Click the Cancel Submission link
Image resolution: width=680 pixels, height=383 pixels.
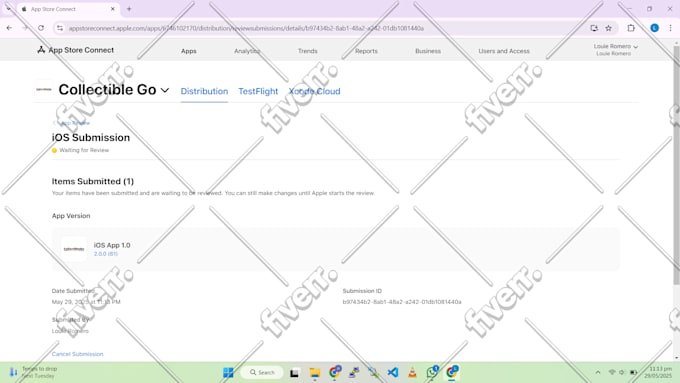(77, 354)
